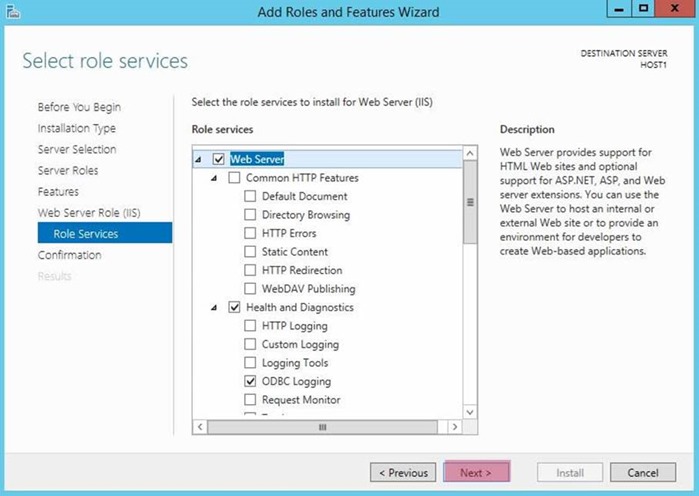Collapse the Web Server tree node

pos(198,159)
